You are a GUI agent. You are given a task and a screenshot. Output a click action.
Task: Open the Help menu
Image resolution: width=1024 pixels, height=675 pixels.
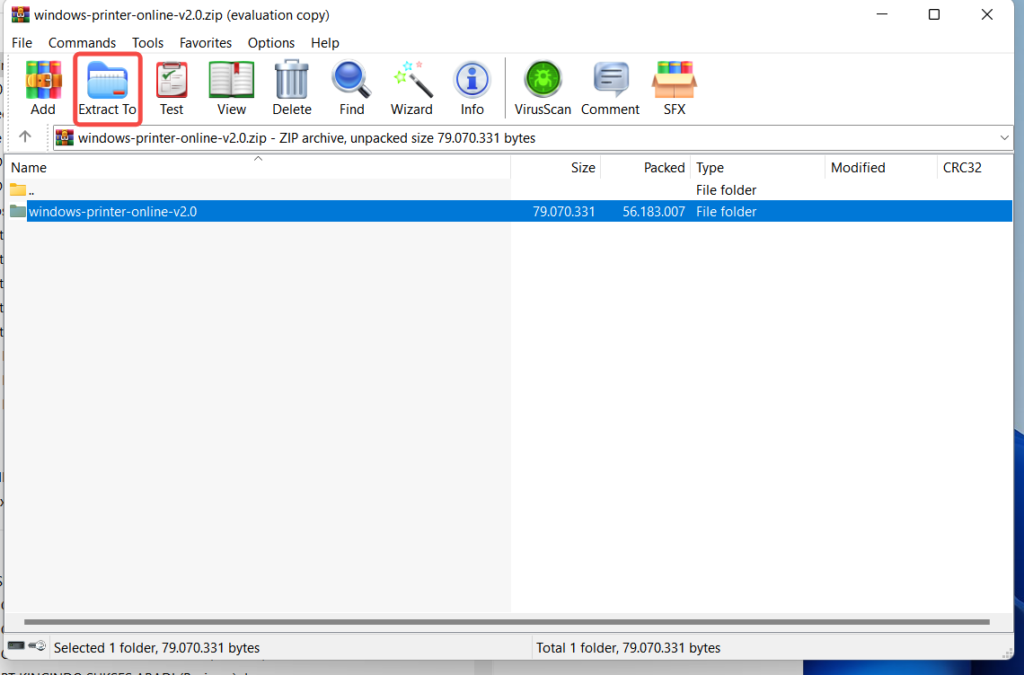(325, 42)
